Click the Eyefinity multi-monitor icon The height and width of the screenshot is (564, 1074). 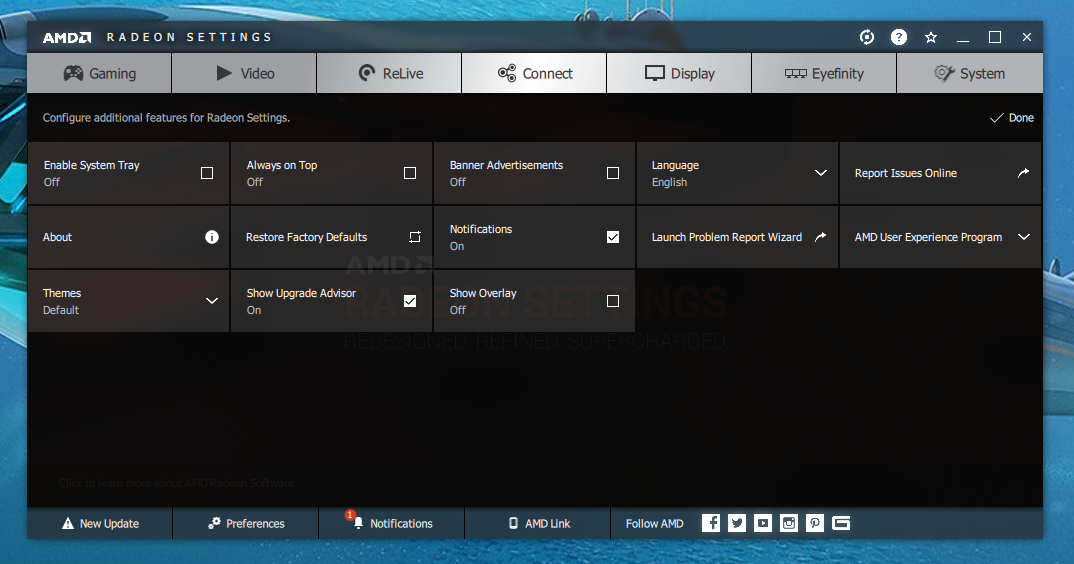click(x=796, y=73)
